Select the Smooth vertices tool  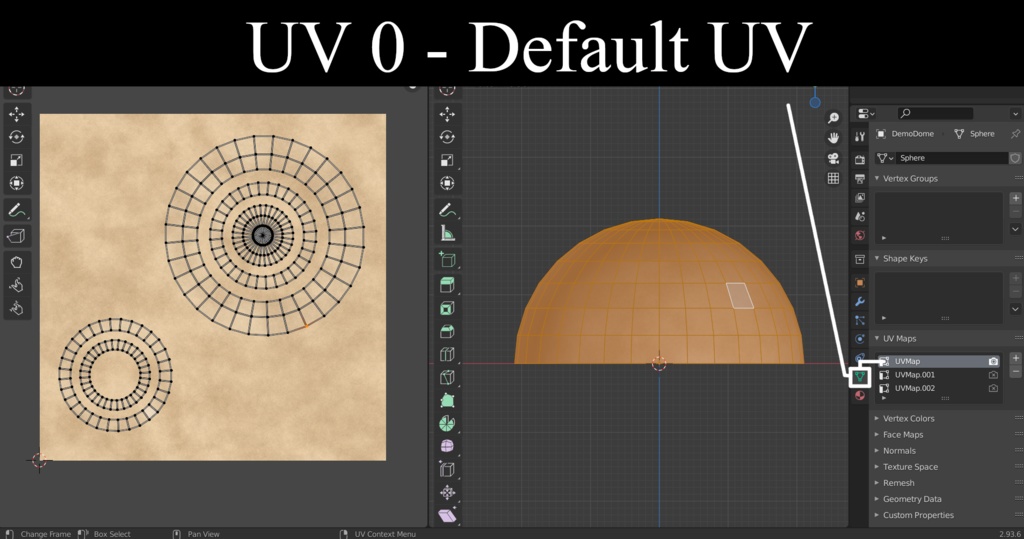pos(447,446)
